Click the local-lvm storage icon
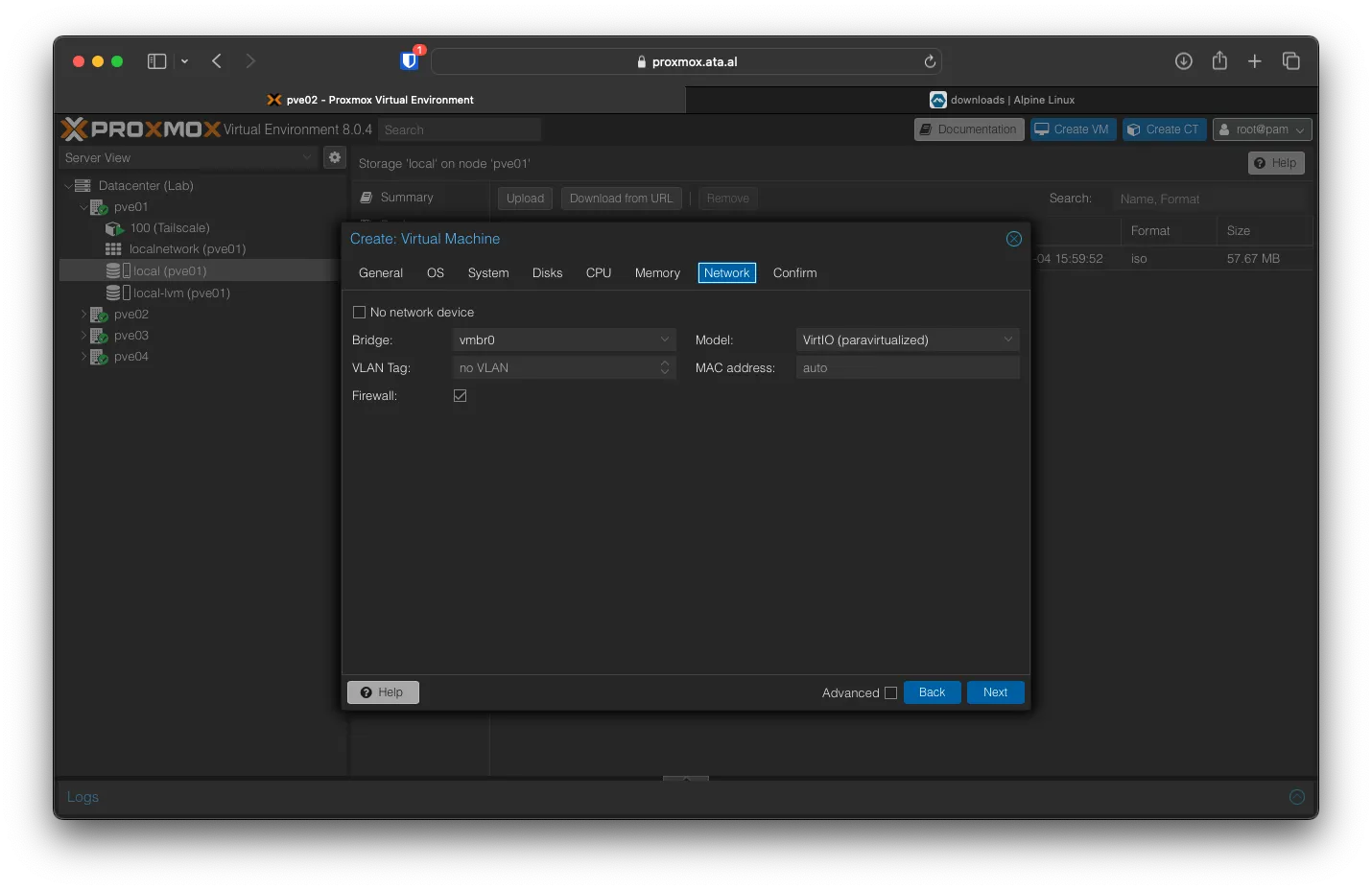Screen dimensions: 1372x890 (x=118, y=293)
